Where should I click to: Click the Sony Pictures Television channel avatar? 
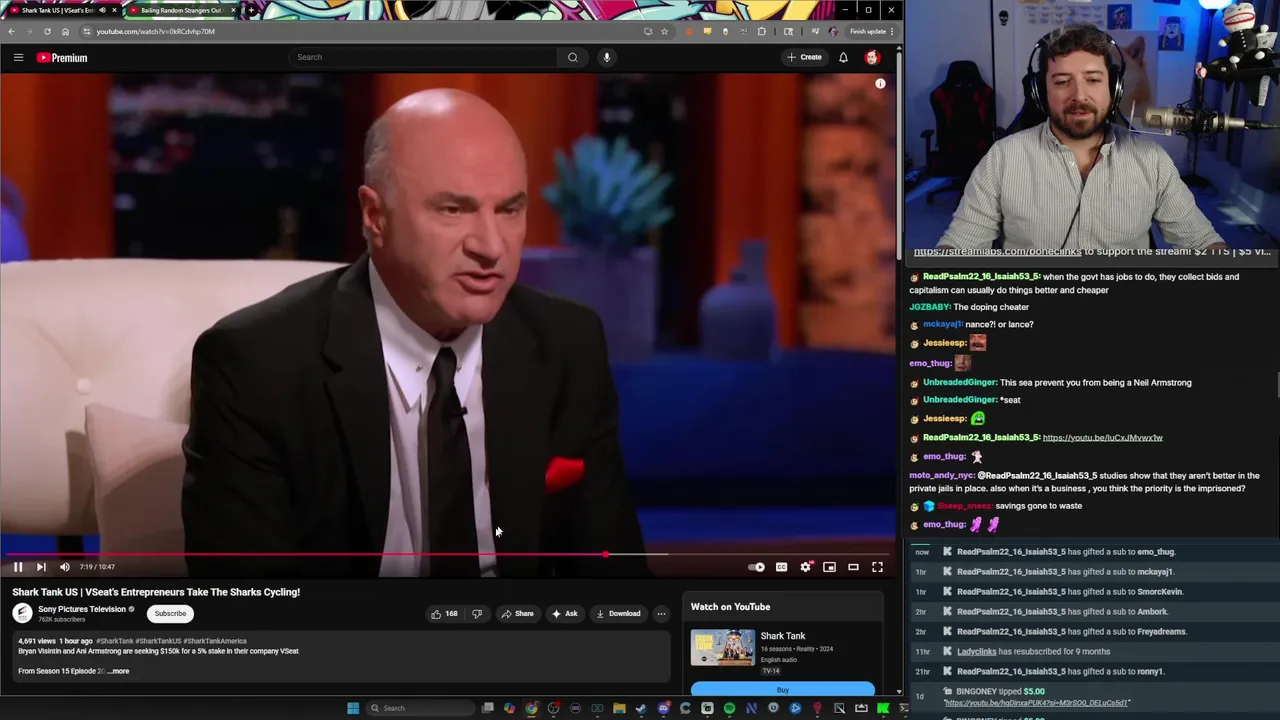[22, 613]
